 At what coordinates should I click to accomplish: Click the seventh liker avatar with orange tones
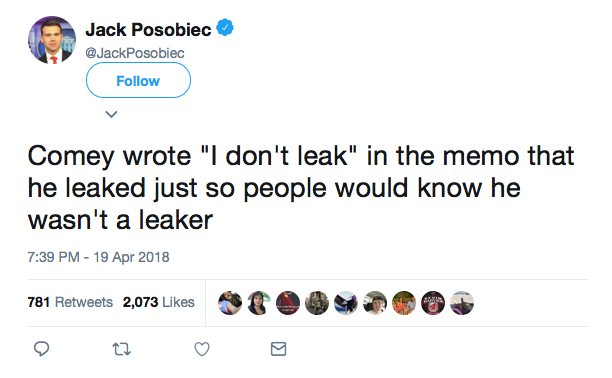(x=404, y=303)
